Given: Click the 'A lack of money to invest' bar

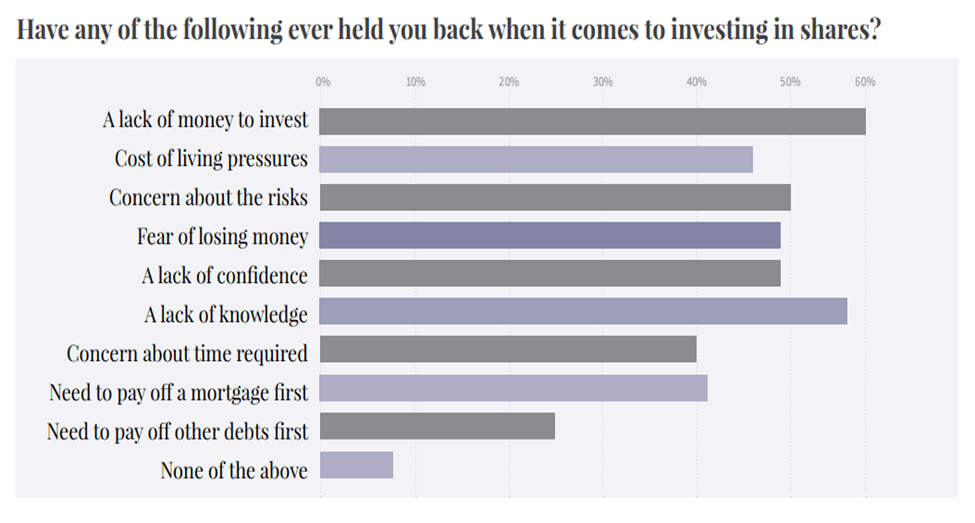Looking at the screenshot, I should coord(592,121).
